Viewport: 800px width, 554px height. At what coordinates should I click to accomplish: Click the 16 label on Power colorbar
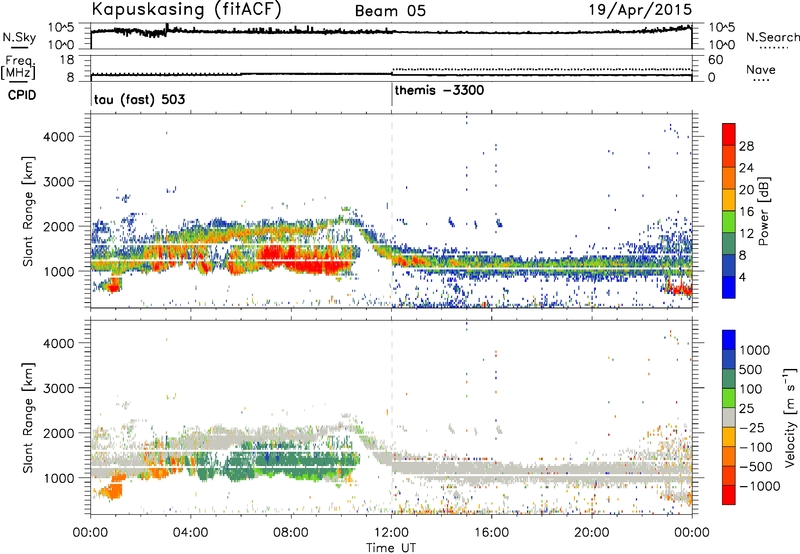pos(746,212)
